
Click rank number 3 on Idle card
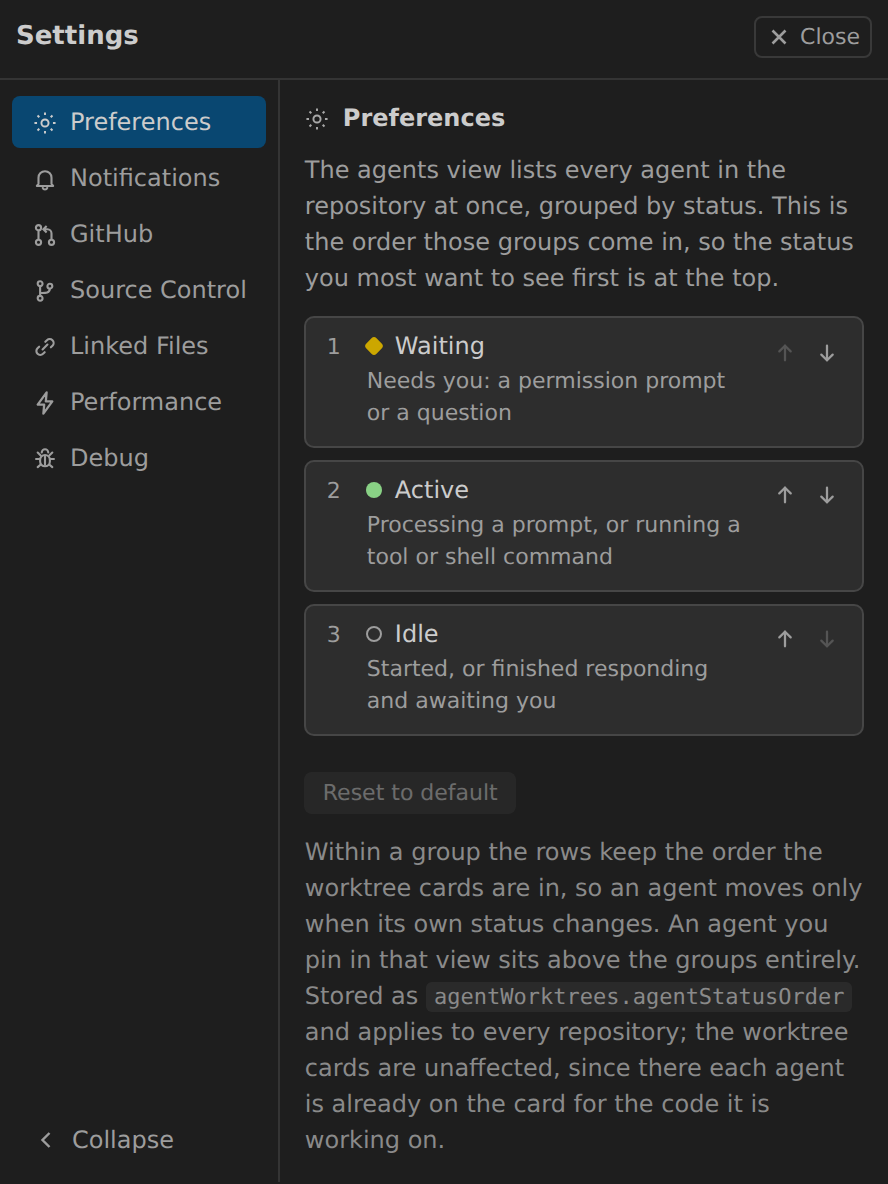[x=333, y=635]
